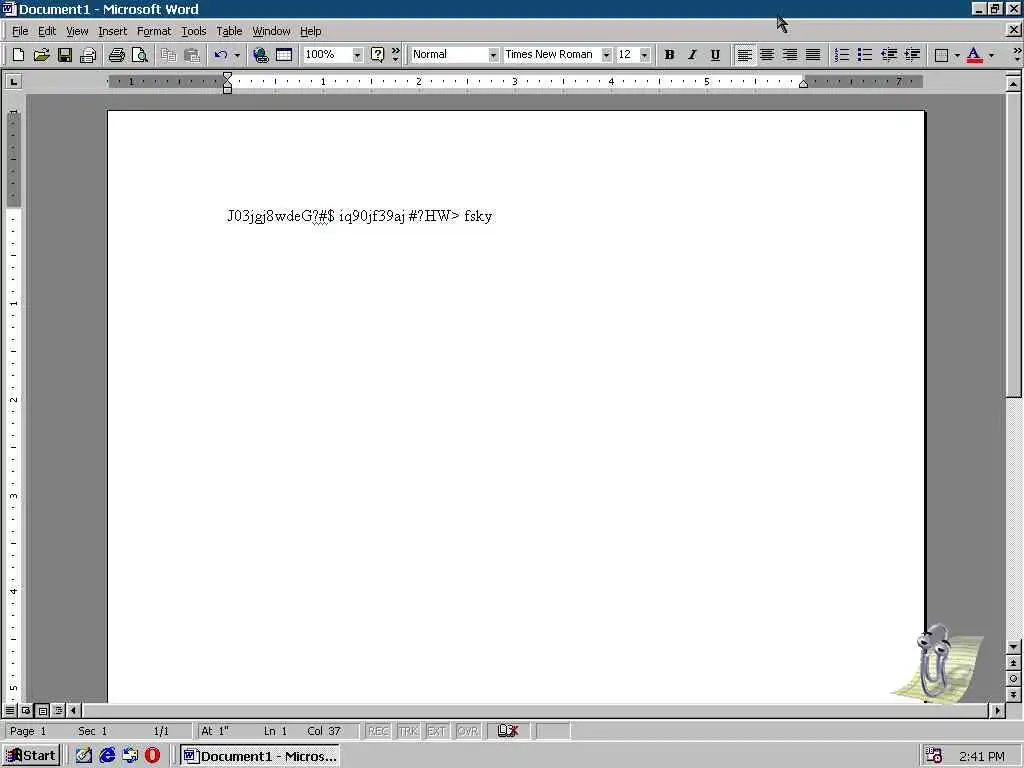Show more Formatting toolbar buttons

tap(1017, 55)
